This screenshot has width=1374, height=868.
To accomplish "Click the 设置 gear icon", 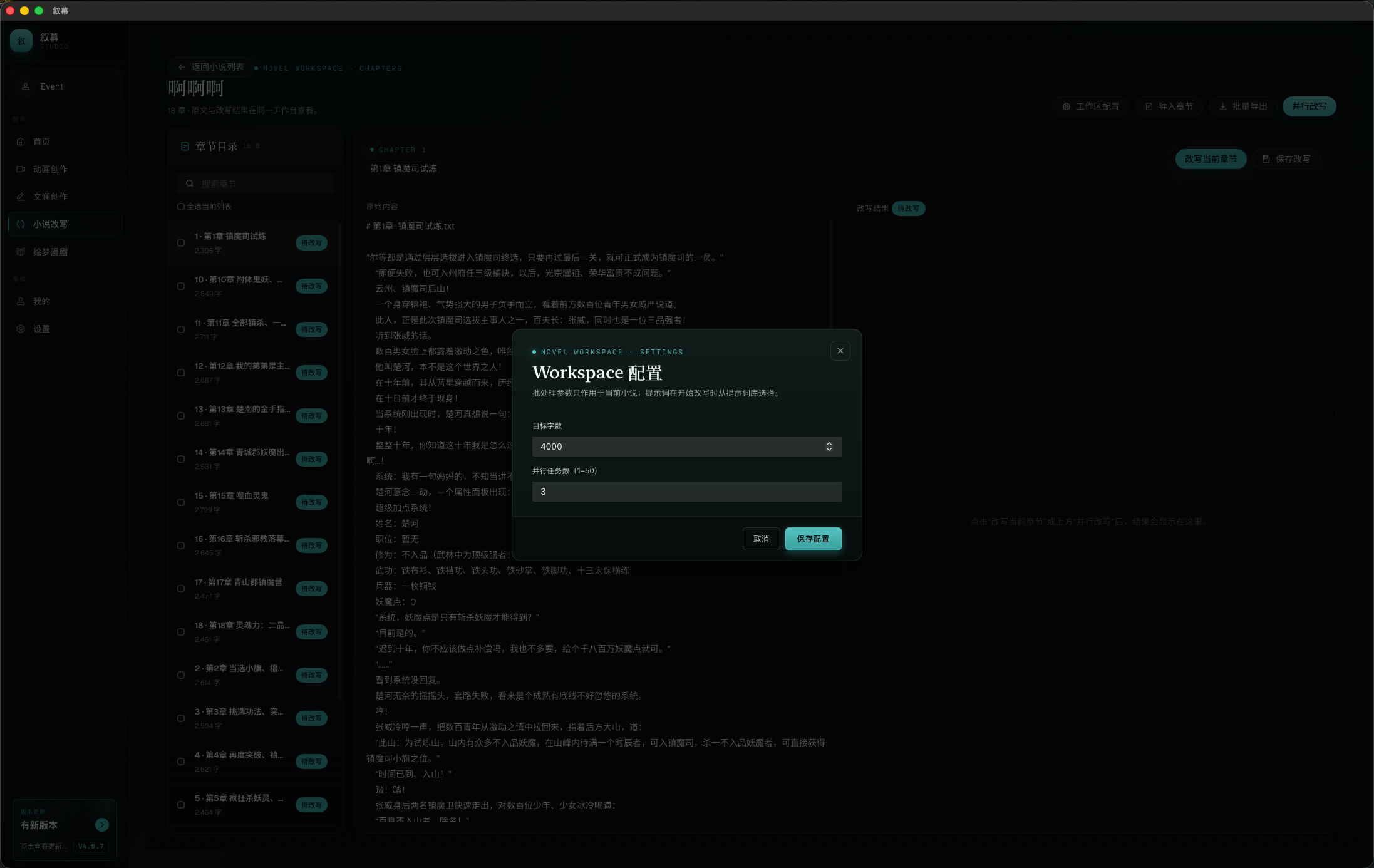I will (x=21, y=329).
